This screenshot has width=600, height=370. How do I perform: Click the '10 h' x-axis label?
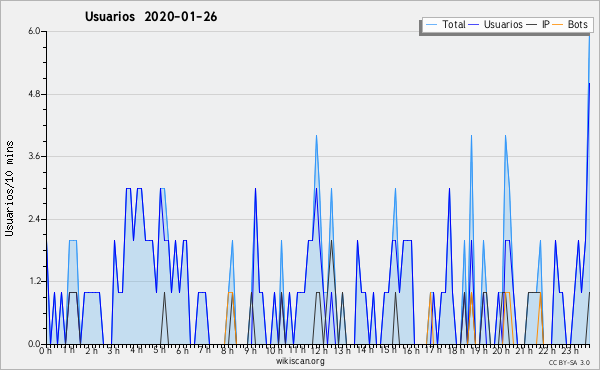[274, 351]
